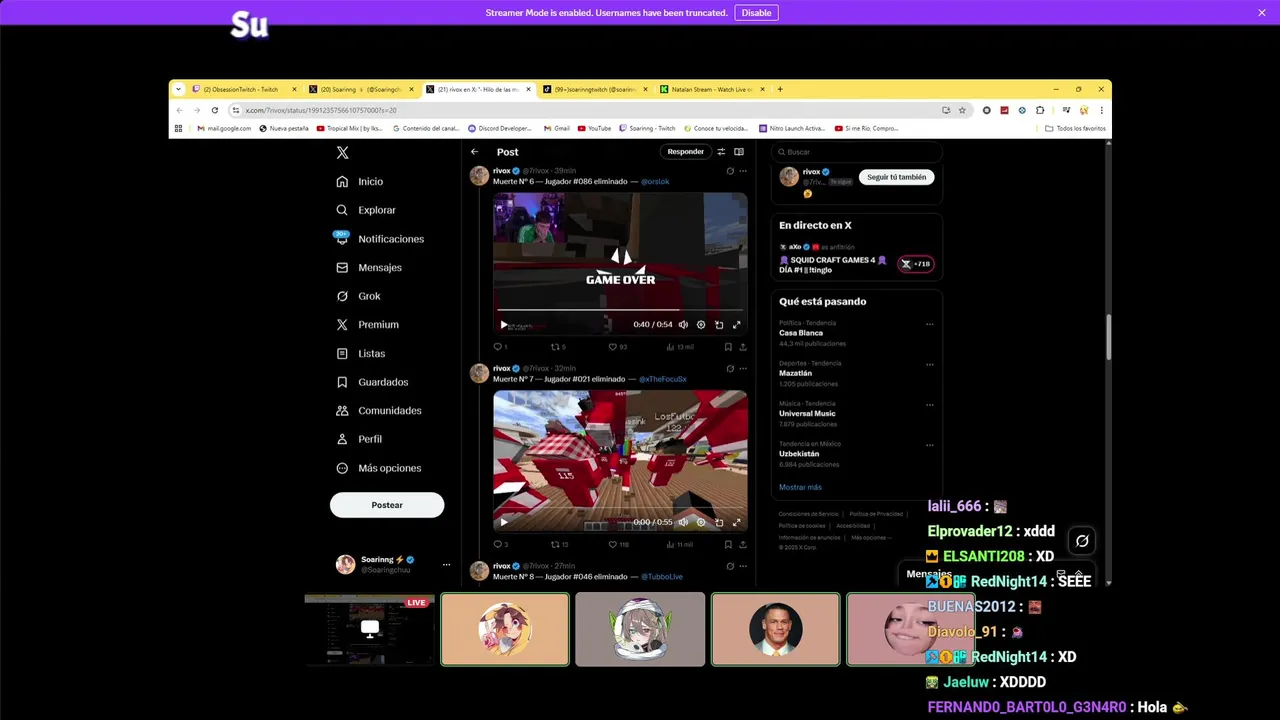Screen dimensions: 1280x720
Task: Open Más opciones in sidebar
Action: click(379, 468)
